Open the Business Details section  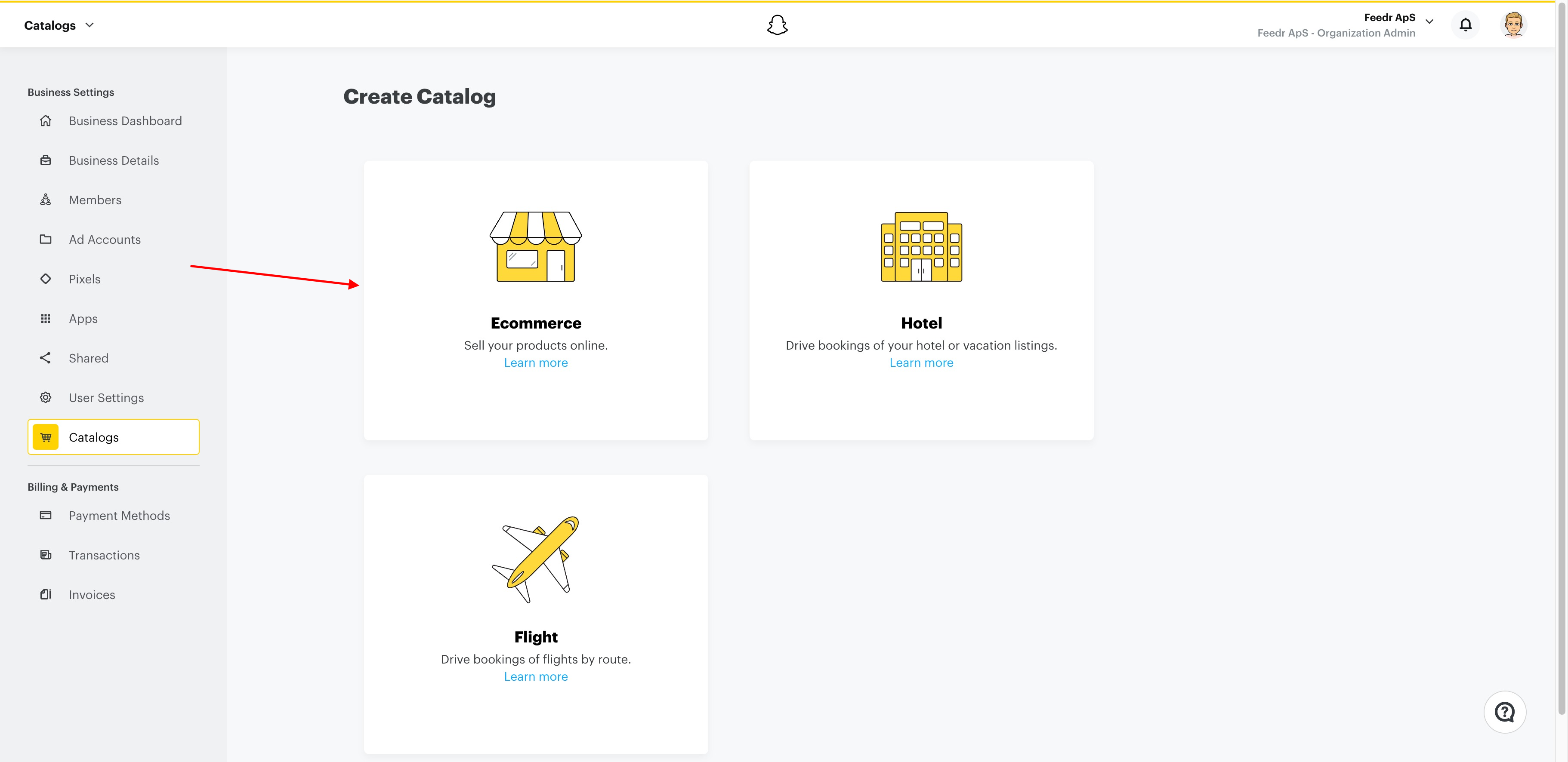pyautogui.click(x=113, y=159)
